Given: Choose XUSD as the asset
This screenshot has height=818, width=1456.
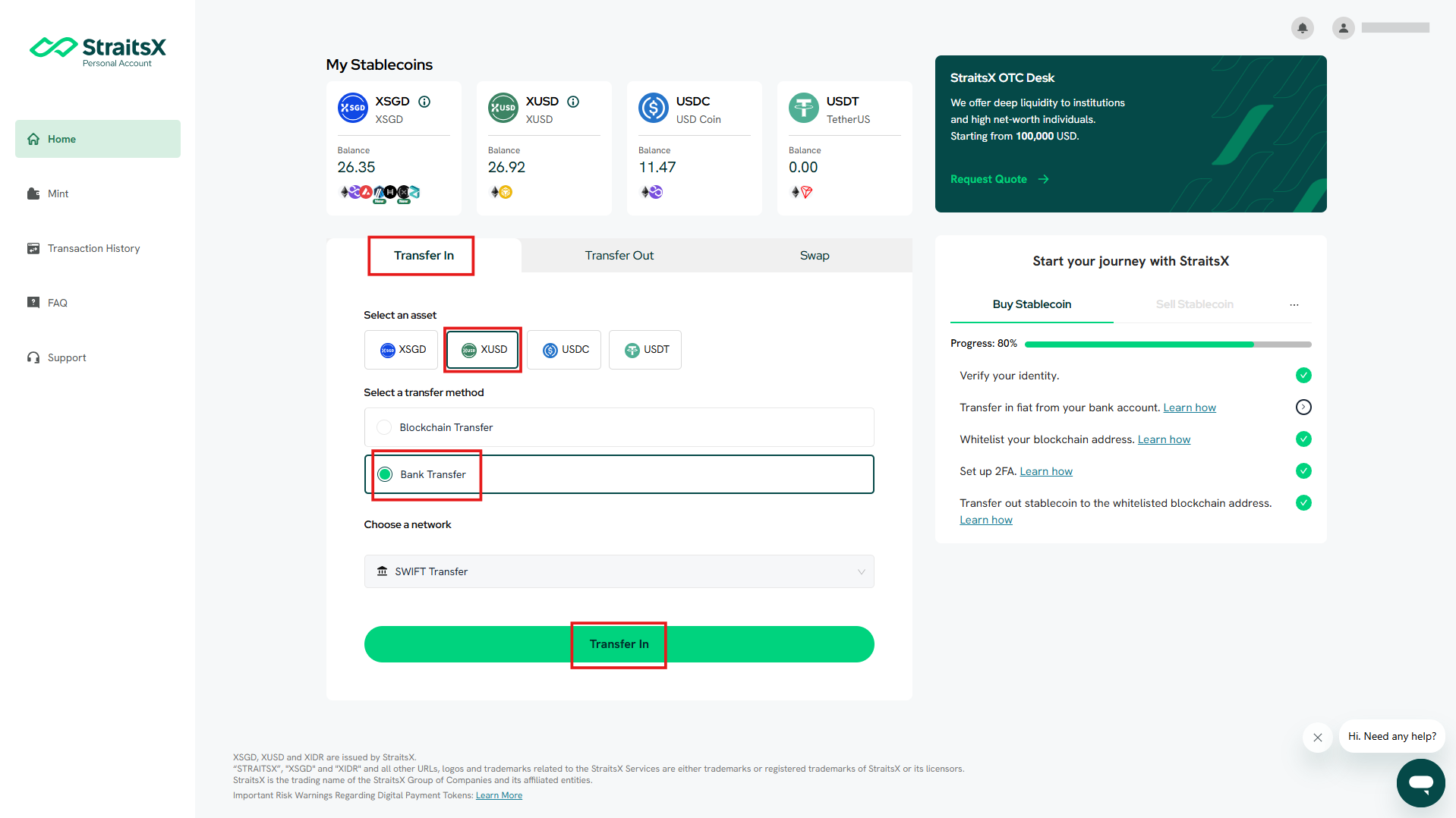Looking at the screenshot, I should 483,350.
